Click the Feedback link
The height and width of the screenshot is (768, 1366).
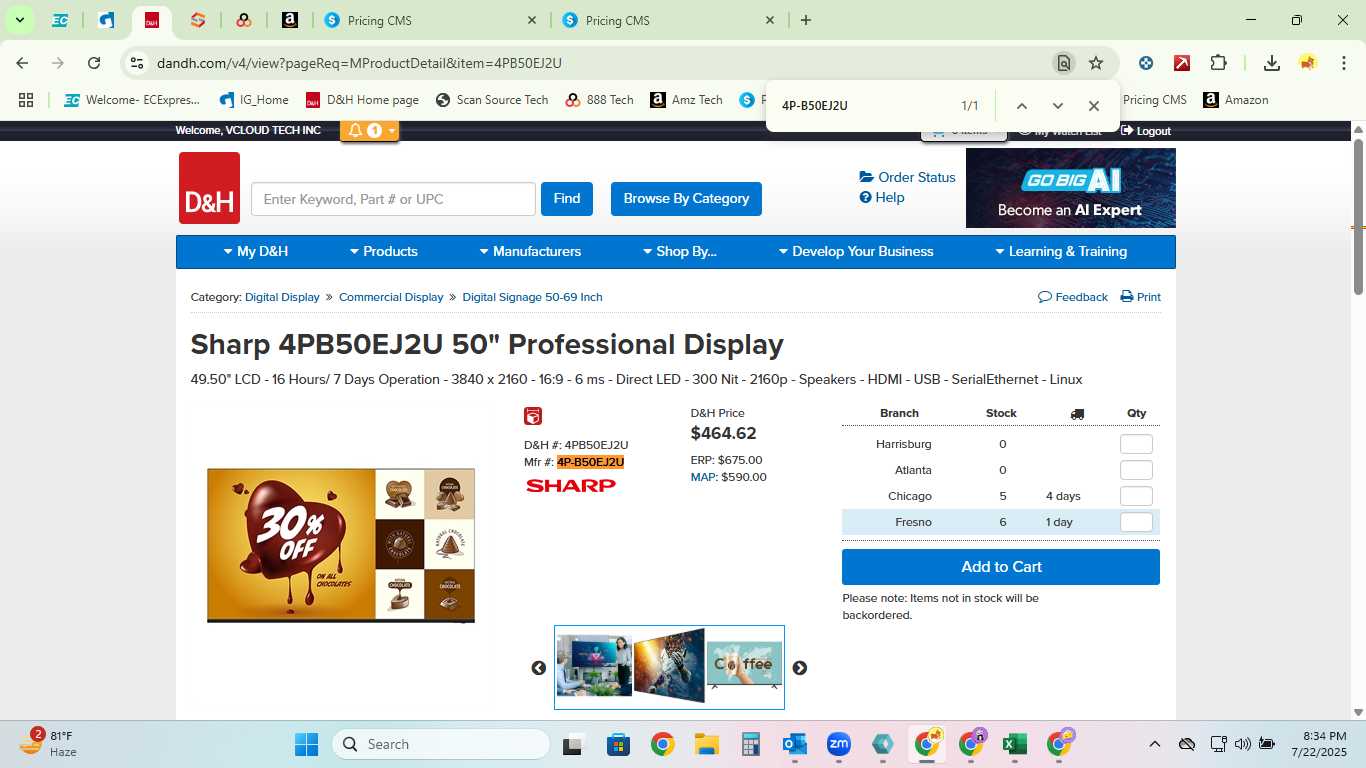coord(1073,297)
